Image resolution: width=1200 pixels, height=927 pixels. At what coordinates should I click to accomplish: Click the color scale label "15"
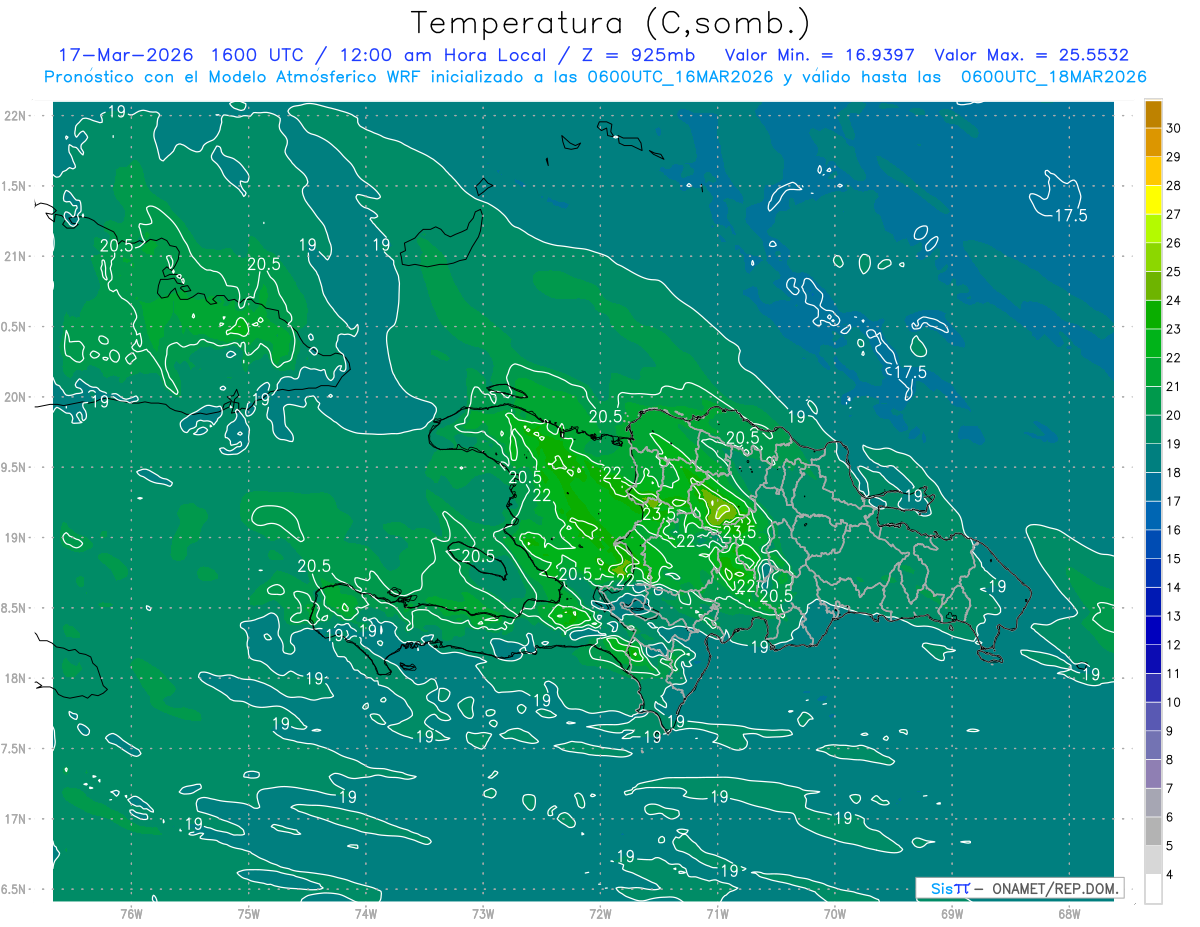coord(1173,559)
